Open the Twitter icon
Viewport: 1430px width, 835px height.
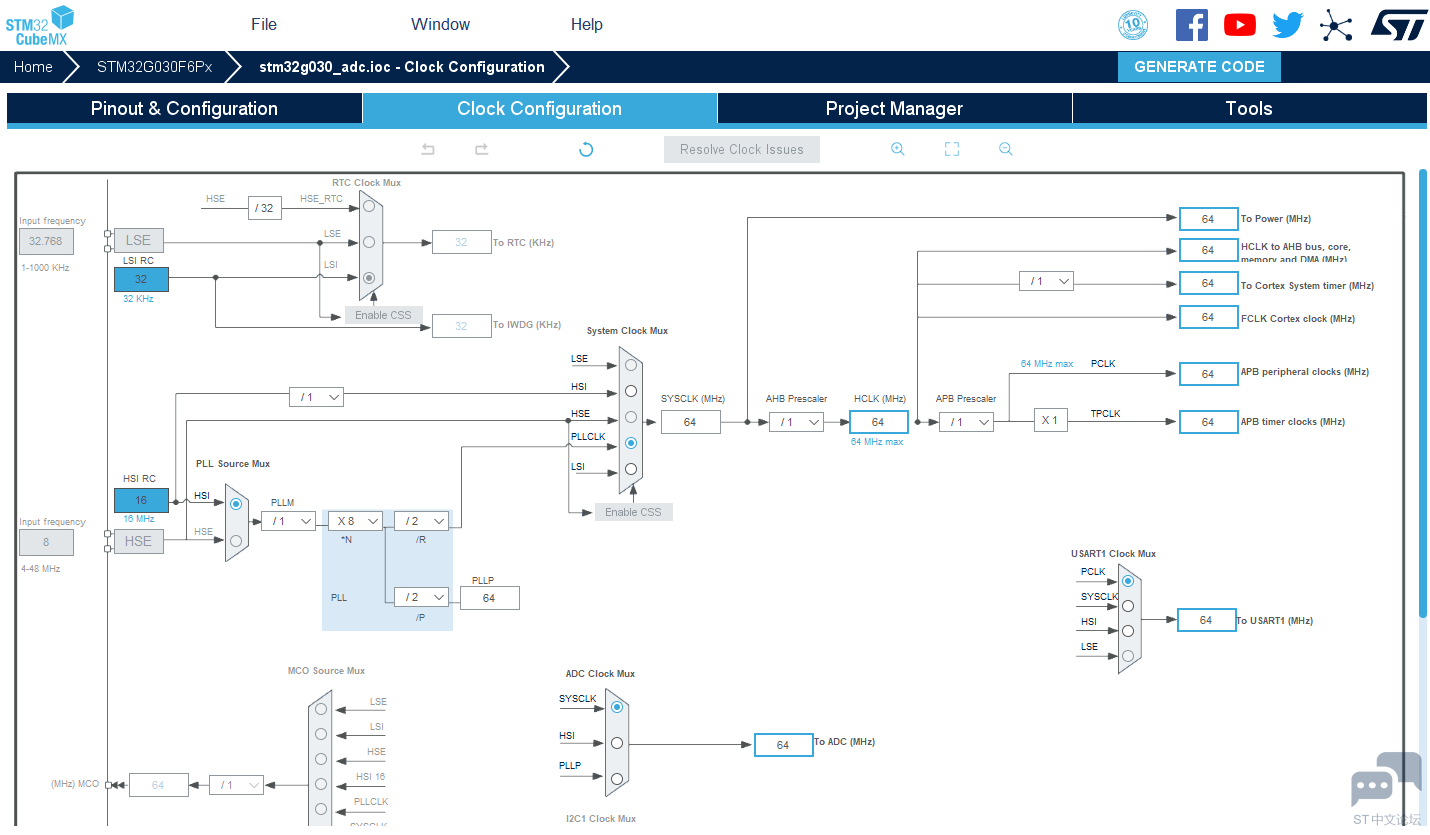[1288, 25]
